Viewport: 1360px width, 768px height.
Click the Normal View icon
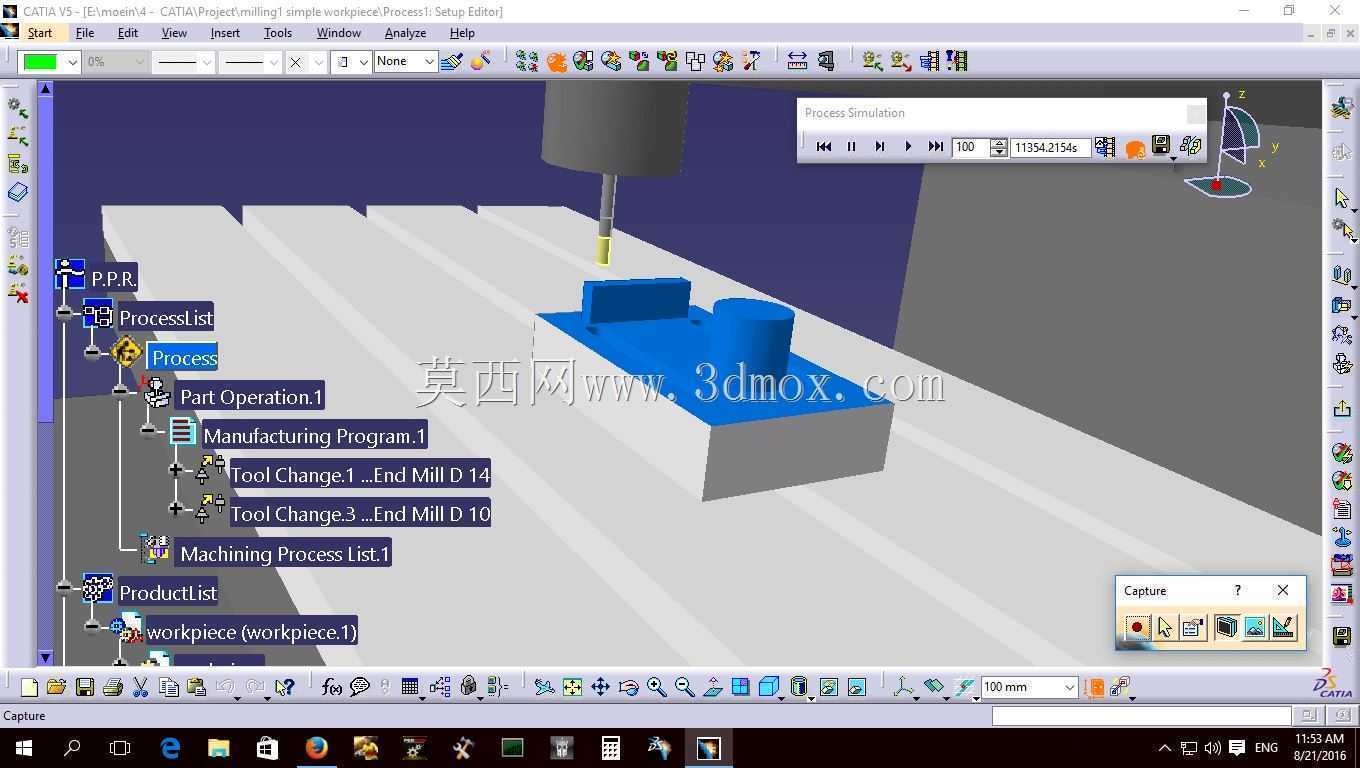tap(712, 687)
